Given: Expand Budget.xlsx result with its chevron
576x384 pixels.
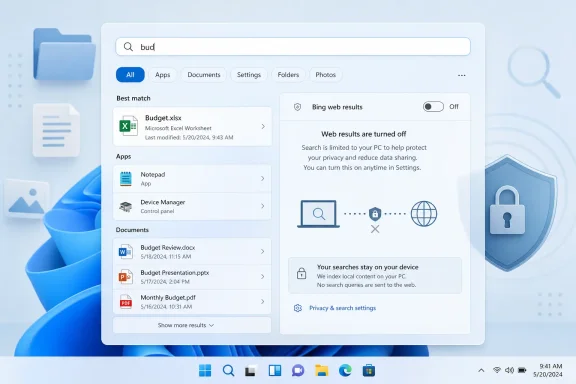Looking at the screenshot, I should point(263,126).
